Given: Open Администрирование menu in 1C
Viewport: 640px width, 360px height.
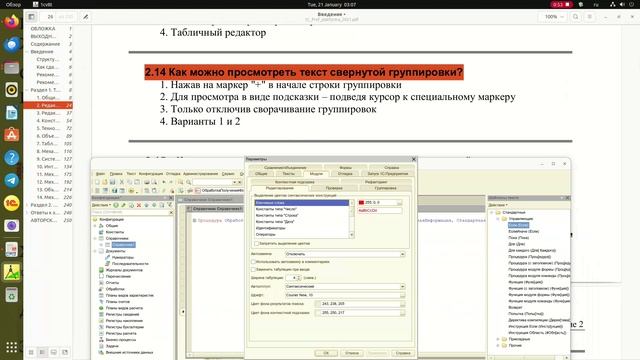Looking at the screenshot, I should 200,174.
